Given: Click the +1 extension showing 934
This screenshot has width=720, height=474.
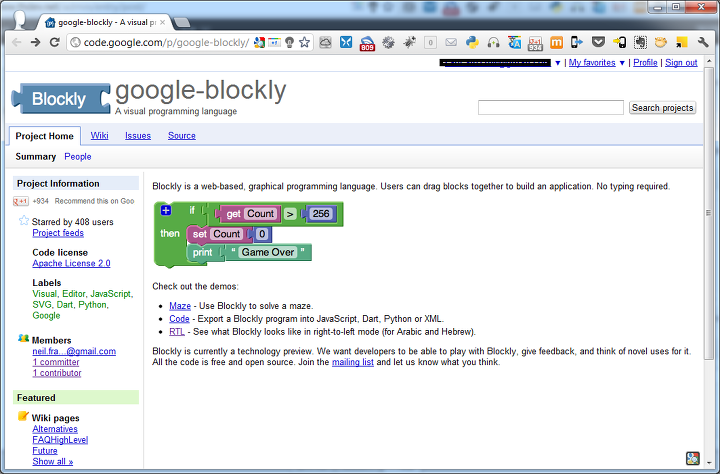Looking at the screenshot, I should [x=535, y=43].
